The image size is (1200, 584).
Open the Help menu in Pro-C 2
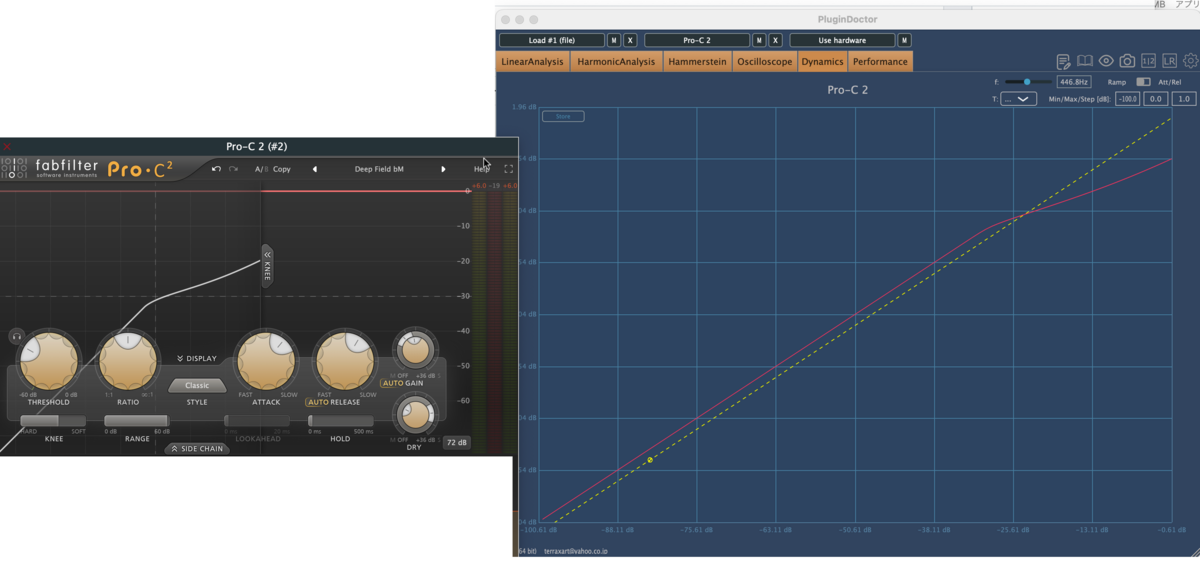[x=482, y=169]
